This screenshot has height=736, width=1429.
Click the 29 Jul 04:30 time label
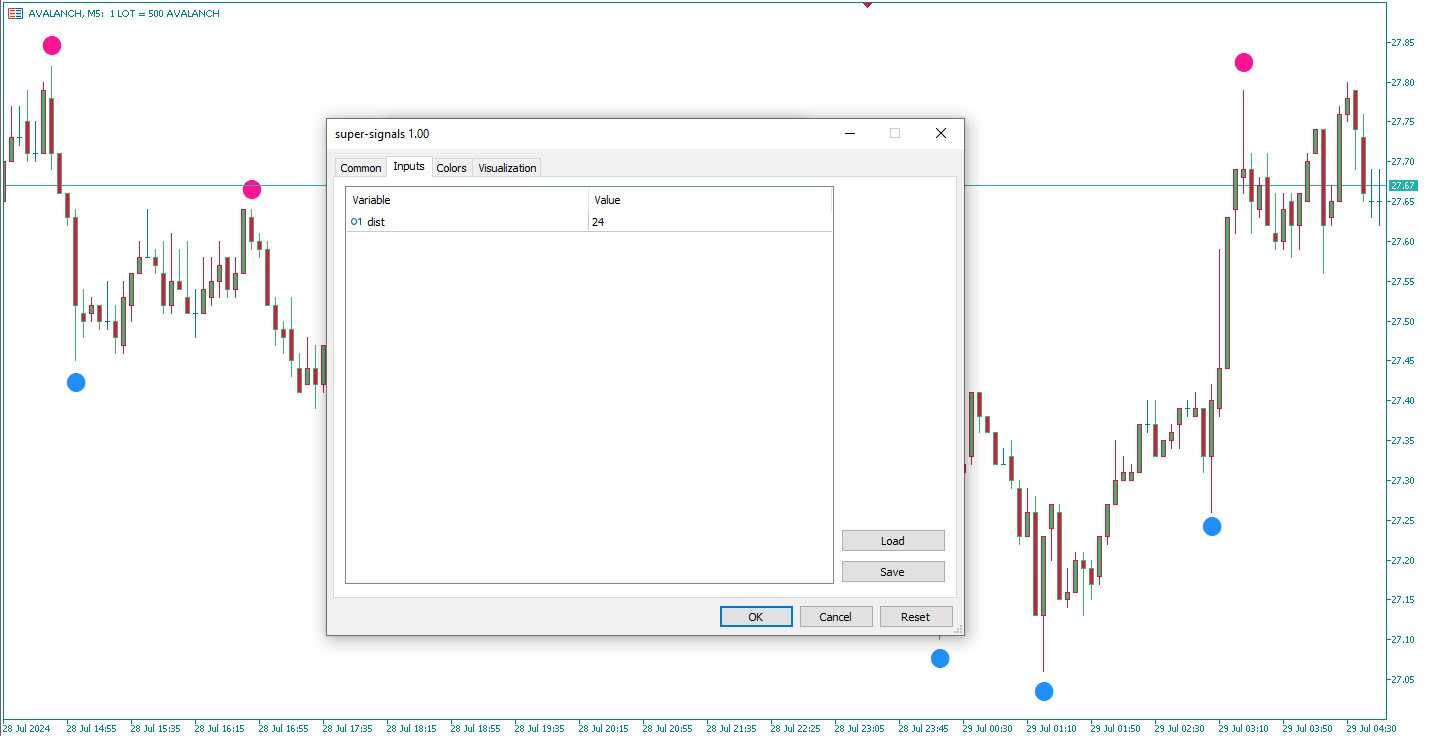click(1371, 728)
